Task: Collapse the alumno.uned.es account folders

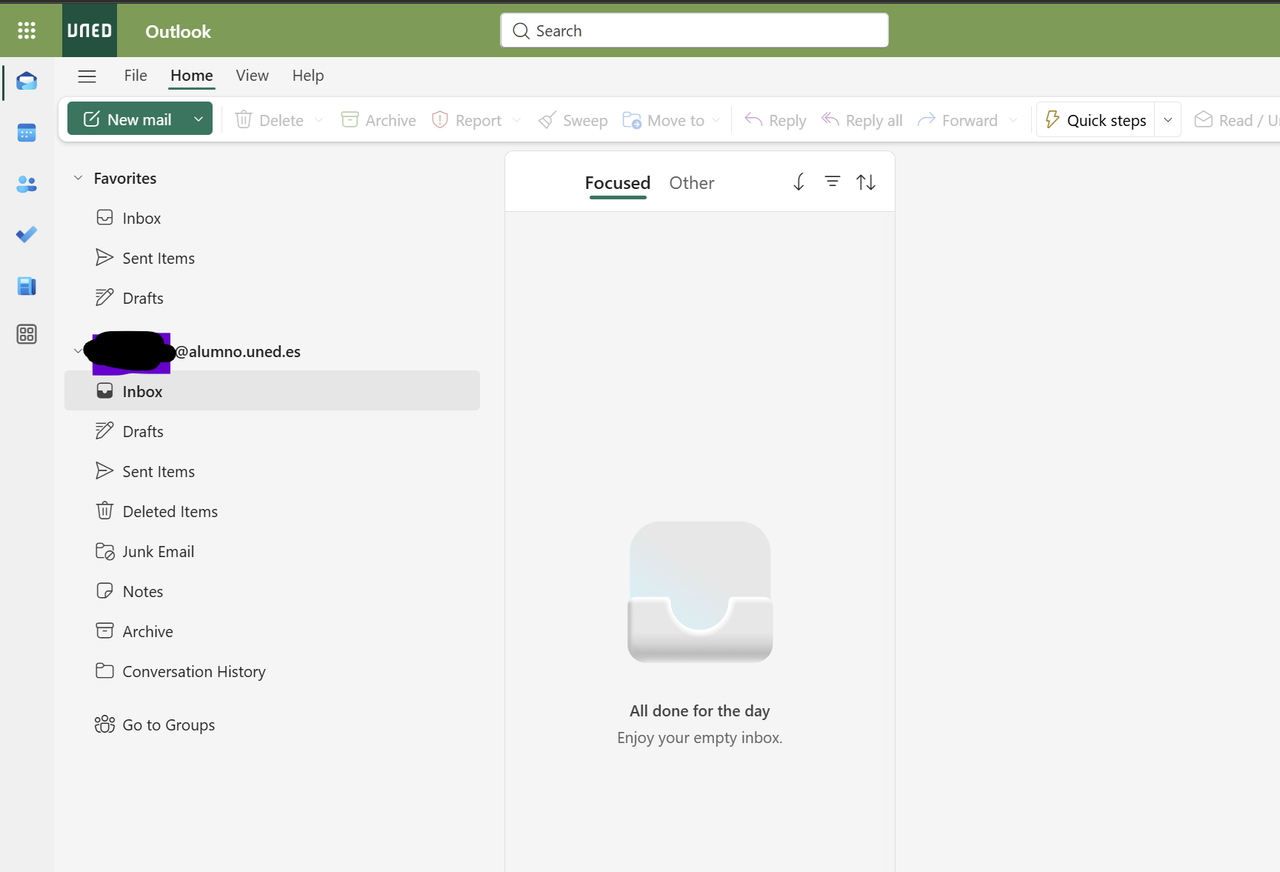Action: coord(78,351)
